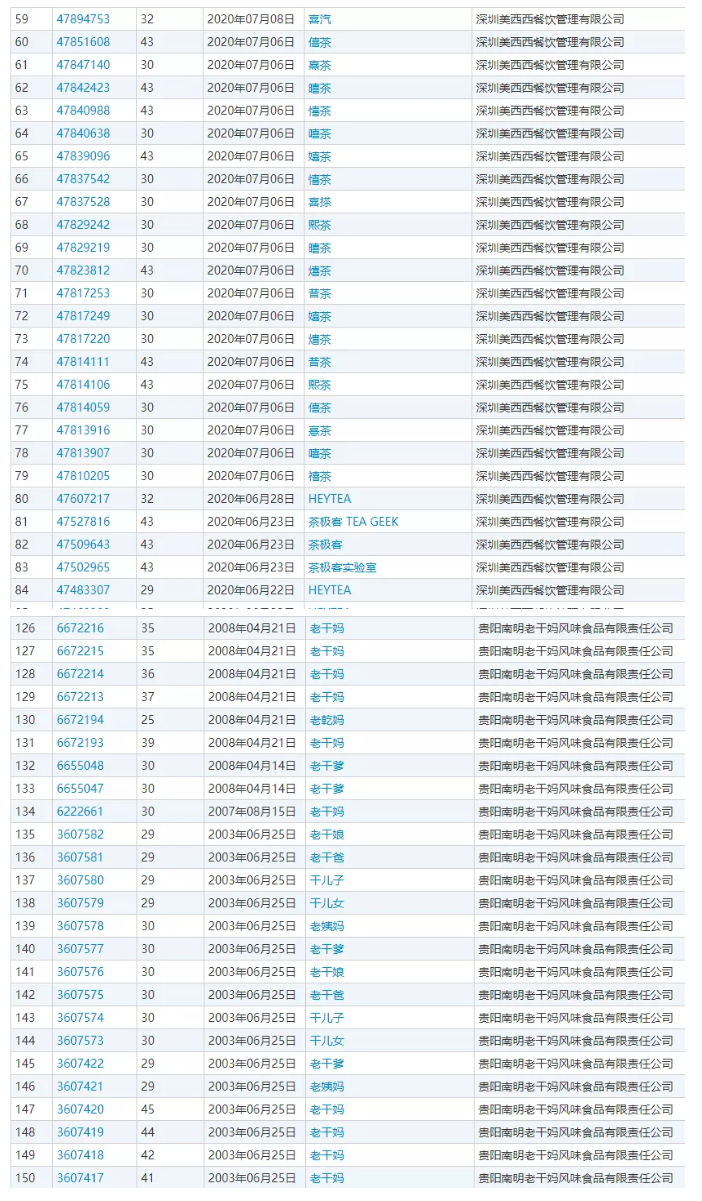The image size is (702, 1201).
Task: Click application number 47851608
Action: [x=83, y=42]
